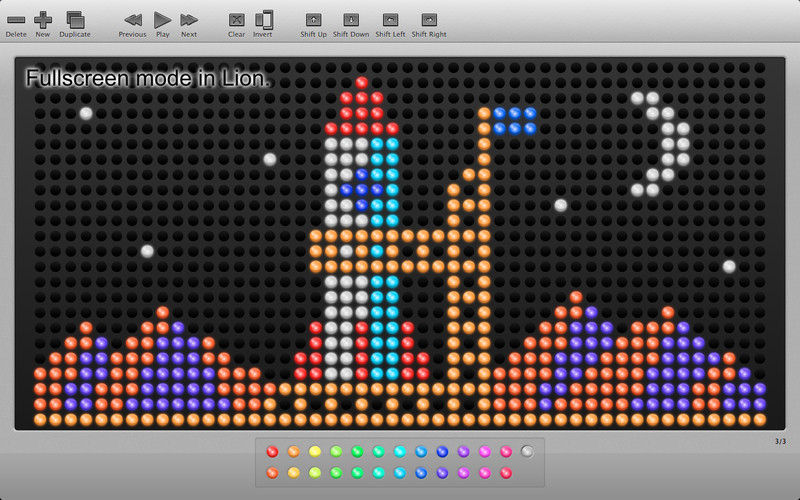Pick the red-orange peg in the lower palette row
This screenshot has height=500, width=800.
click(272, 473)
